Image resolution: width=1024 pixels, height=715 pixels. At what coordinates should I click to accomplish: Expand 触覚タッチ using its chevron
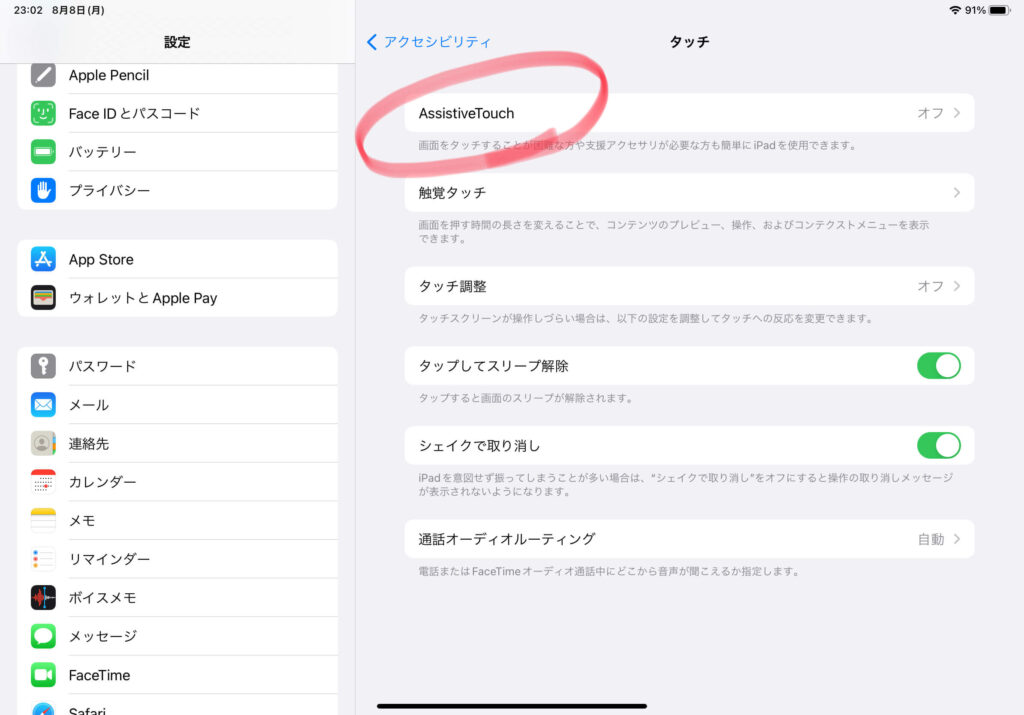pyautogui.click(x=957, y=193)
